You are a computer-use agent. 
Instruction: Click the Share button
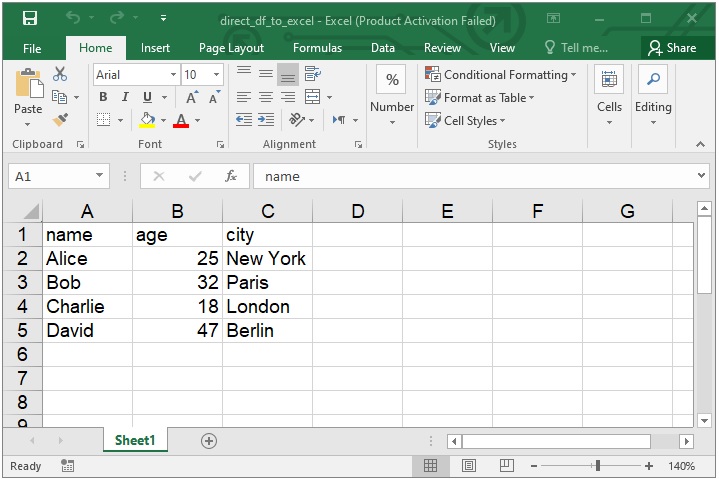(671, 48)
